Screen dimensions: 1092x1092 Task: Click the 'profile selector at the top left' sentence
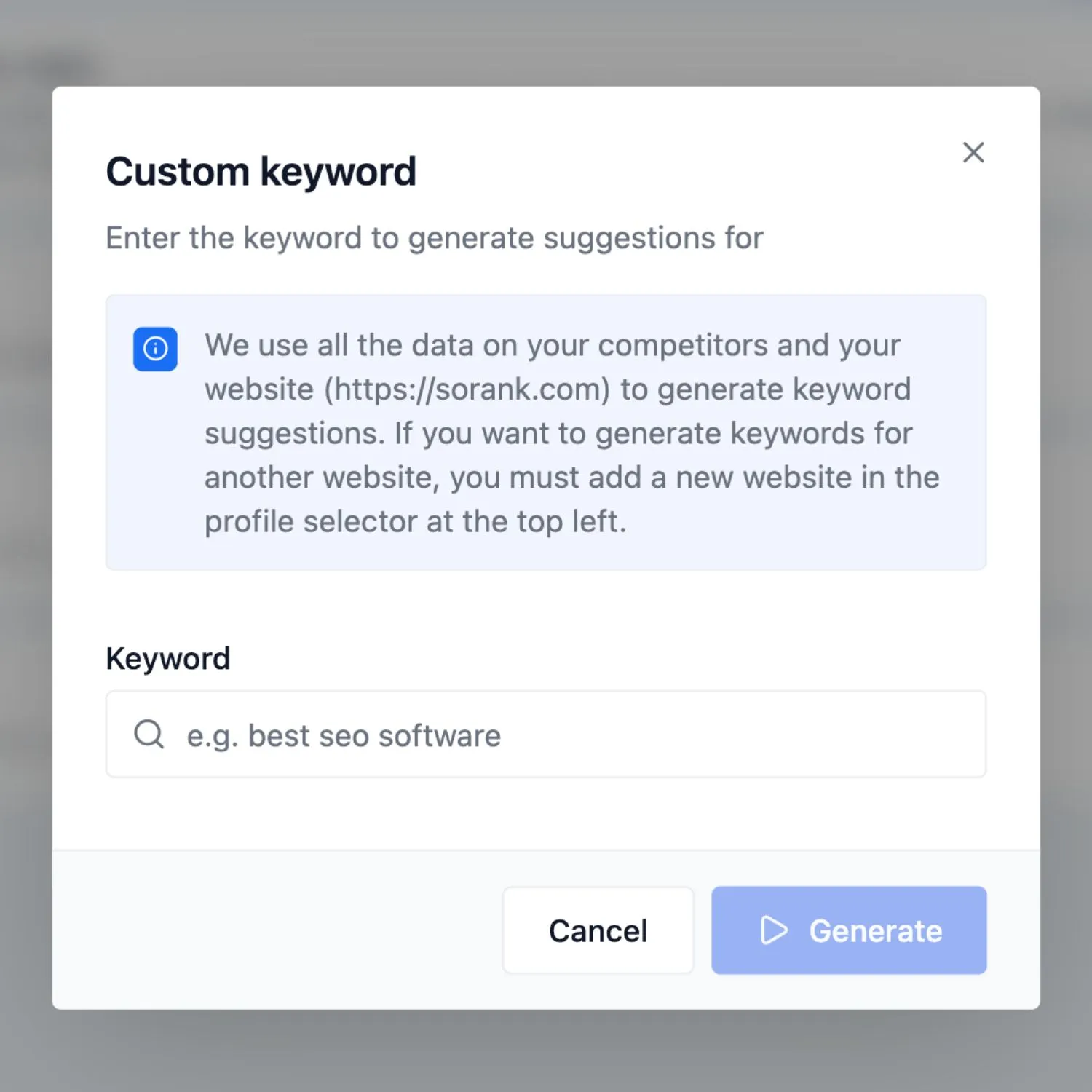[415, 522]
